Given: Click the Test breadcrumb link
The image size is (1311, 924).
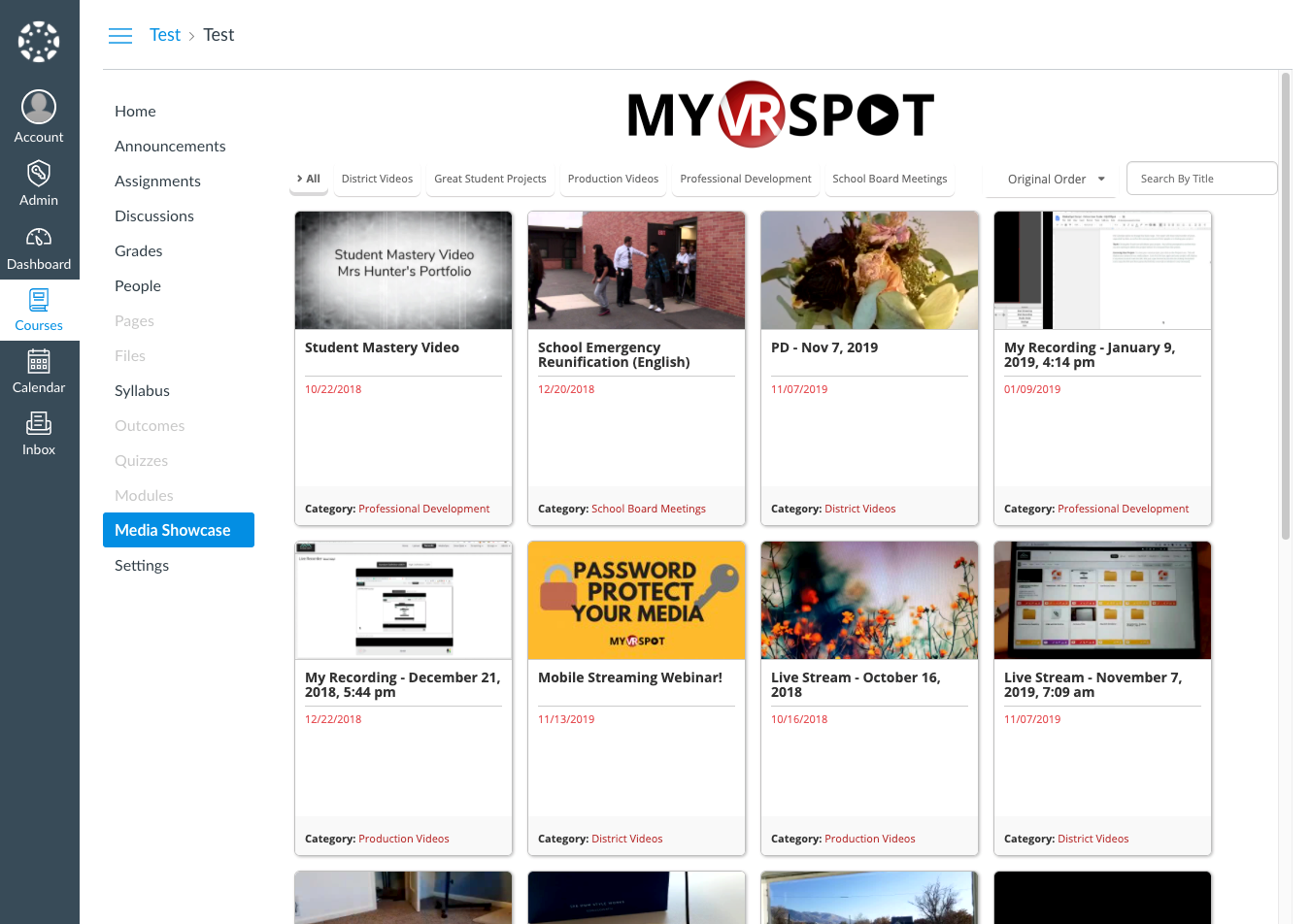Looking at the screenshot, I should (165, 35).
